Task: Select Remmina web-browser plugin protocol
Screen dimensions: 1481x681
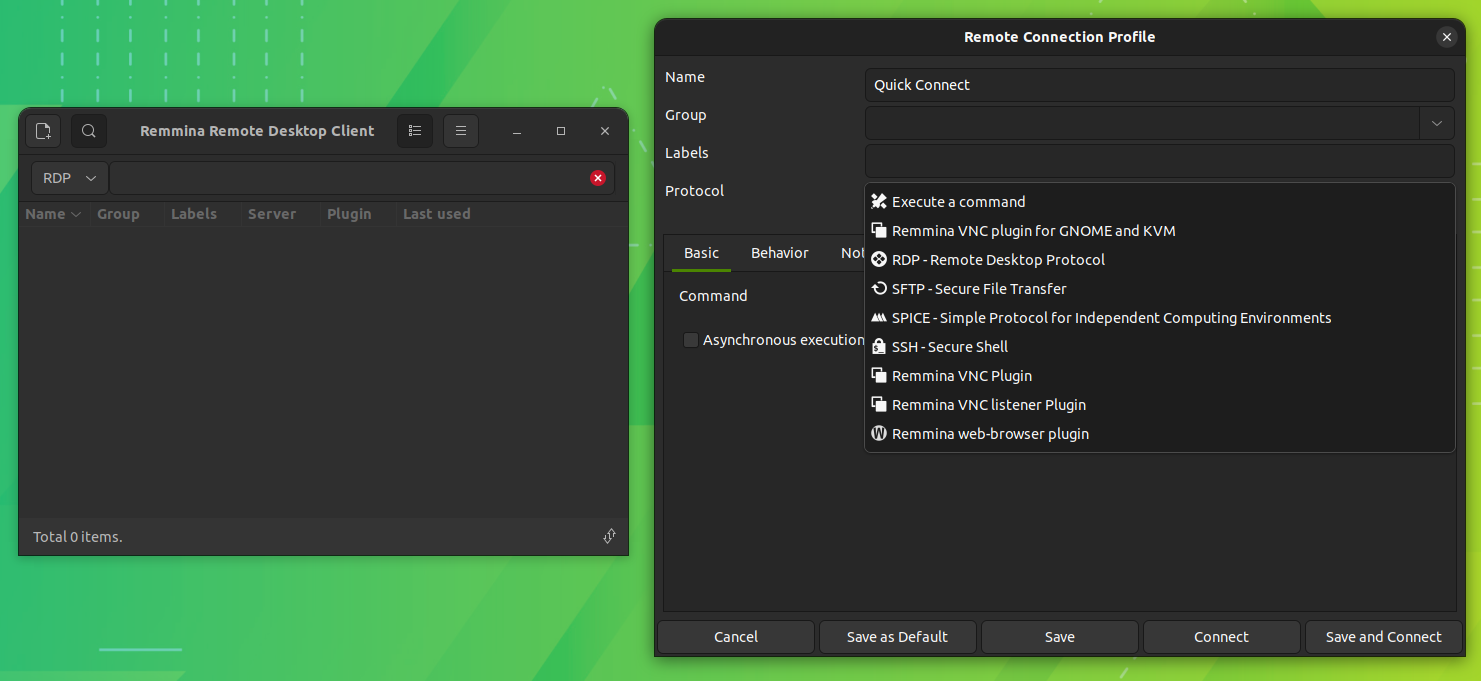Action: [x=989, y=433]
